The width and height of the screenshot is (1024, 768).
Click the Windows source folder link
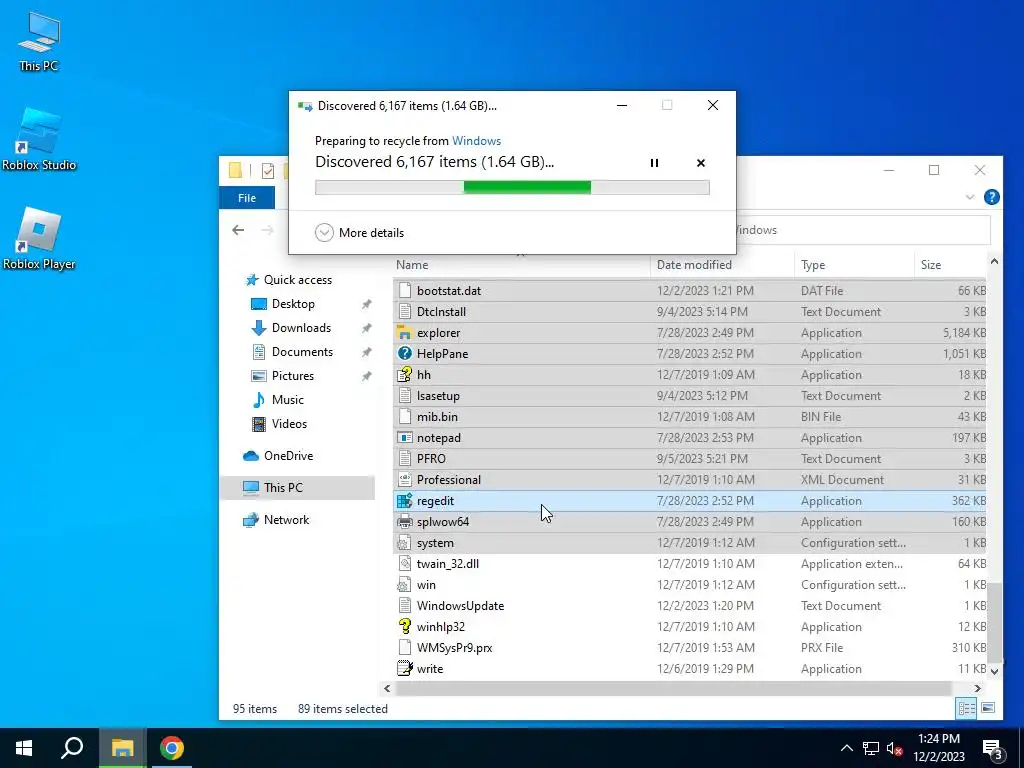click(476, 140)
